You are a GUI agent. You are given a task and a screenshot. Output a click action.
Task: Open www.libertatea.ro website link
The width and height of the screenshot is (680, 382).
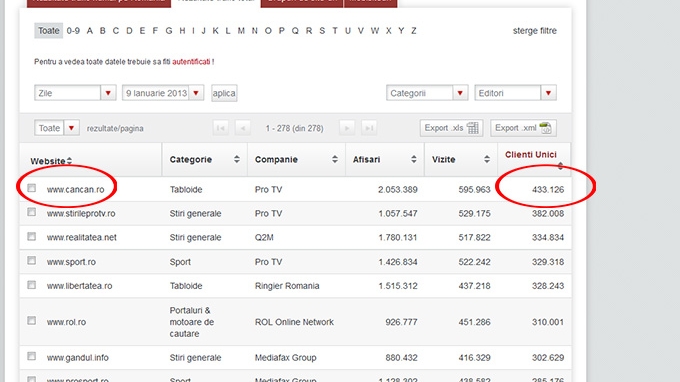pyautogui.click(x=79, y=286)
